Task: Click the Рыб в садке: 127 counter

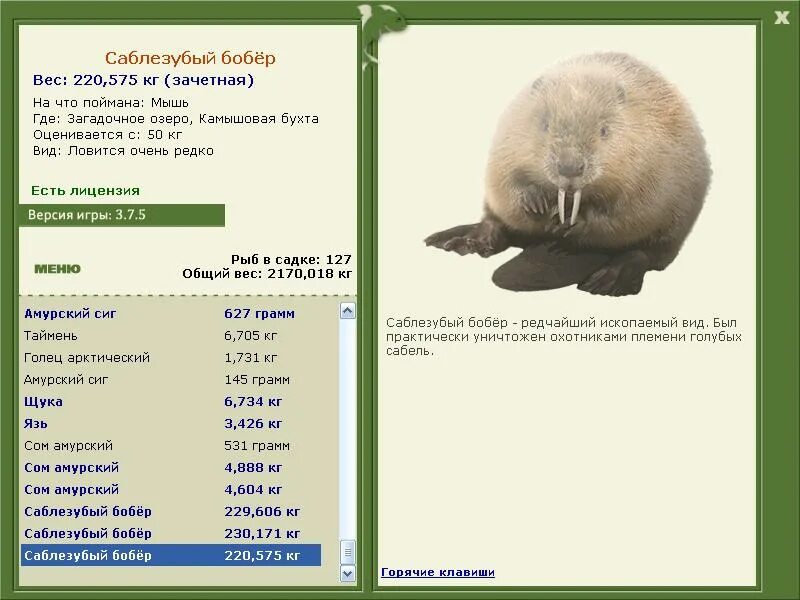Action: (x=291, y=259)
